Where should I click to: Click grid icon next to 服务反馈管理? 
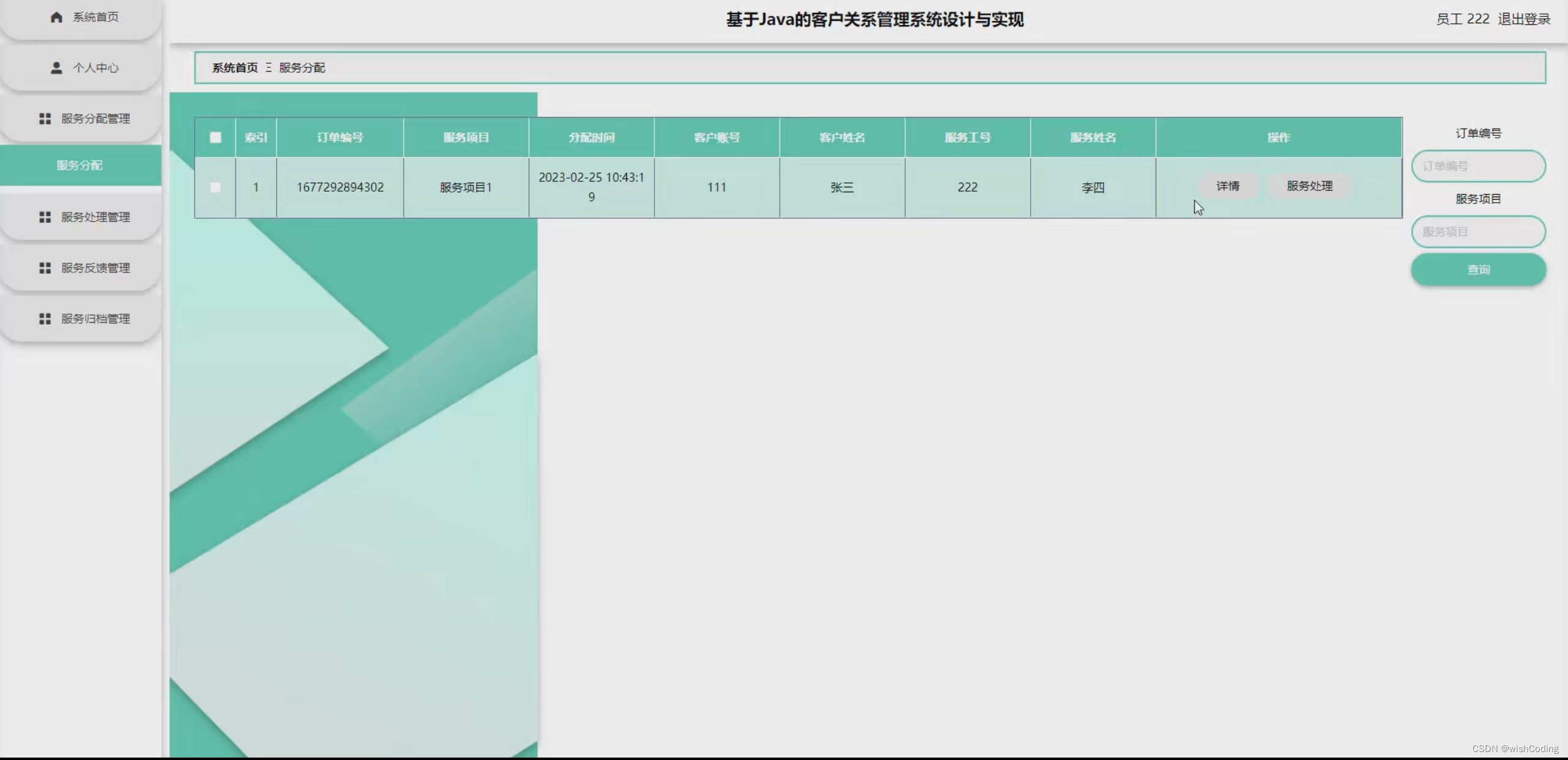tap(45, 268)
